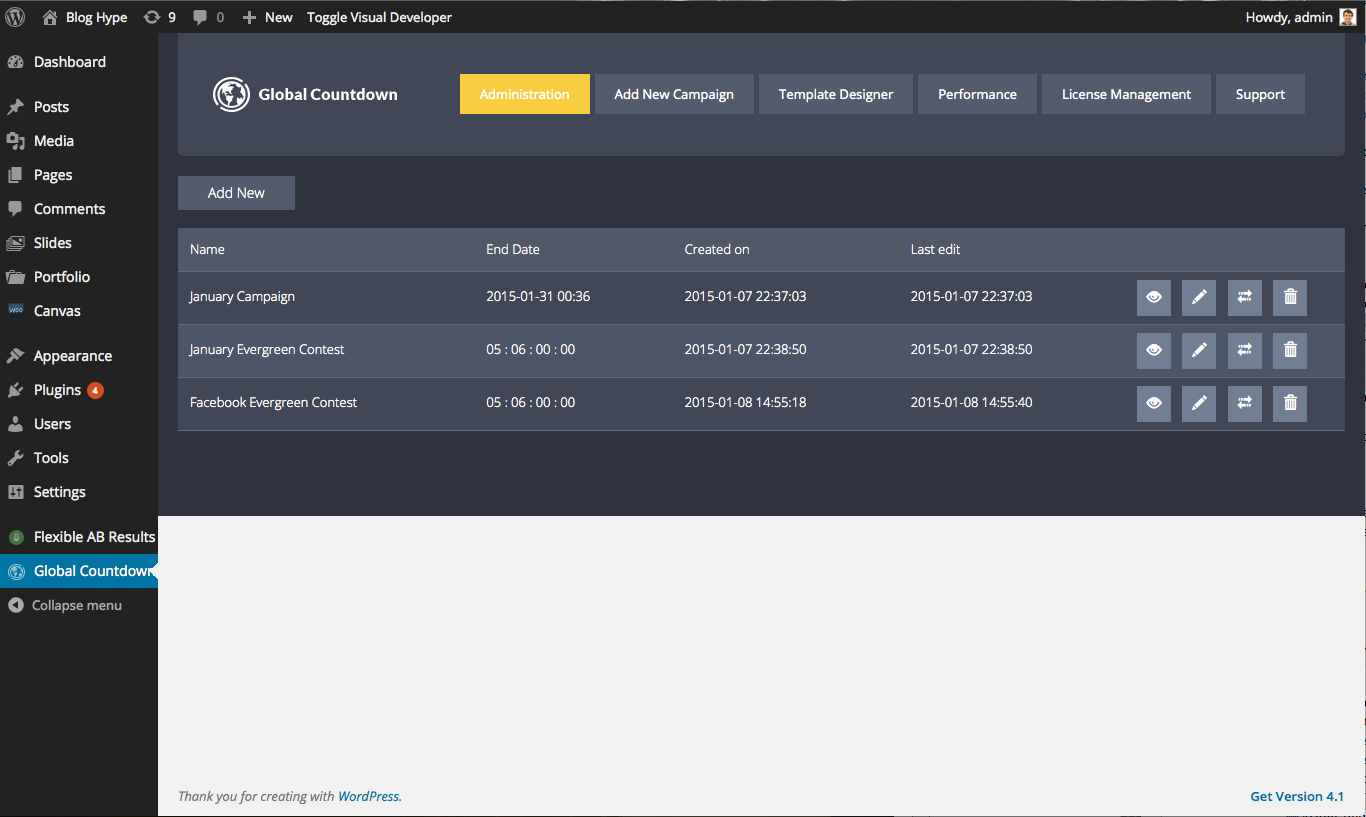Open updates indicator showing 9

160,17
